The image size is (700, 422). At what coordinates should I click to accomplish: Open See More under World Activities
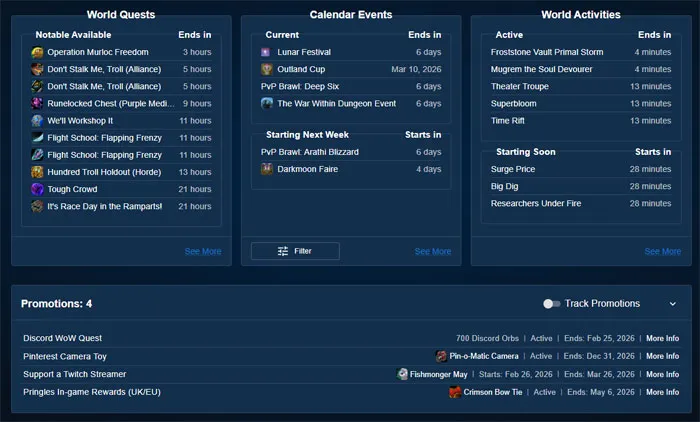click(662, 251)
